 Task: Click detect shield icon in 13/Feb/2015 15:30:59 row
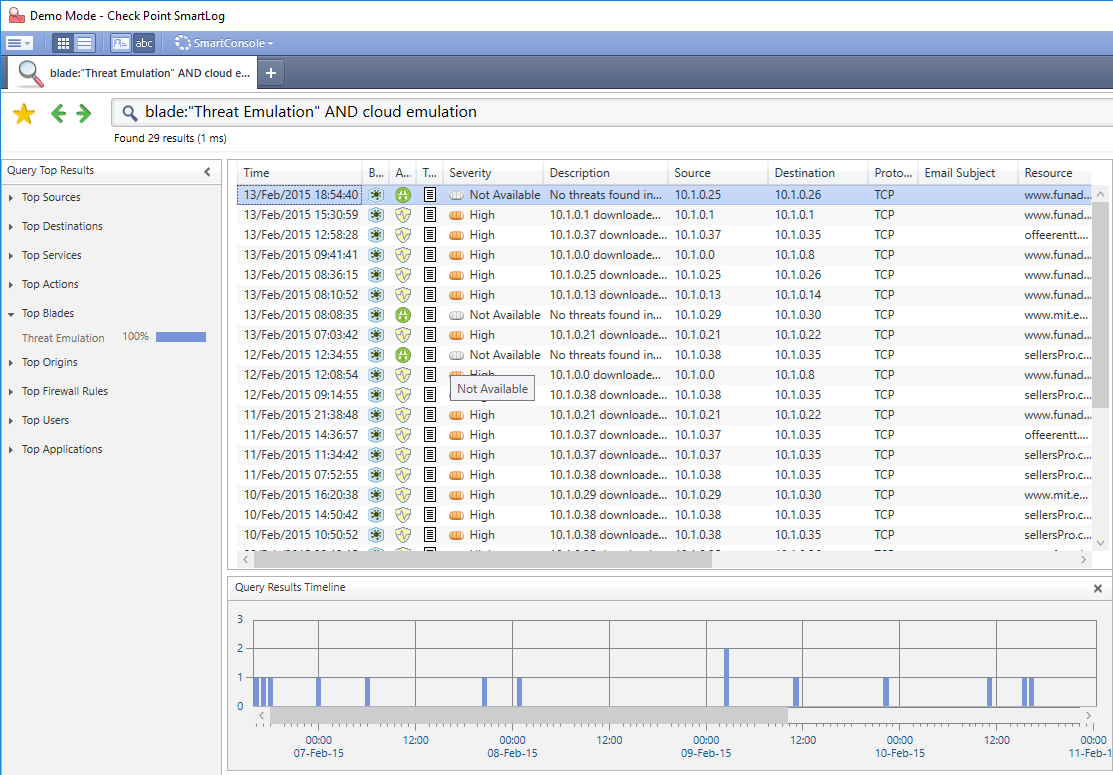tap(402, 214)
